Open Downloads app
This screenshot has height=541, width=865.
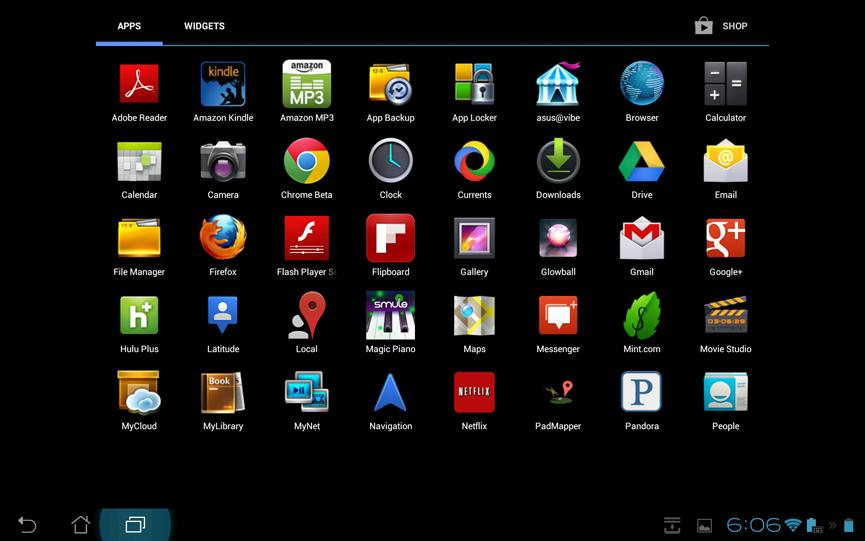click(x=558, y=161)
